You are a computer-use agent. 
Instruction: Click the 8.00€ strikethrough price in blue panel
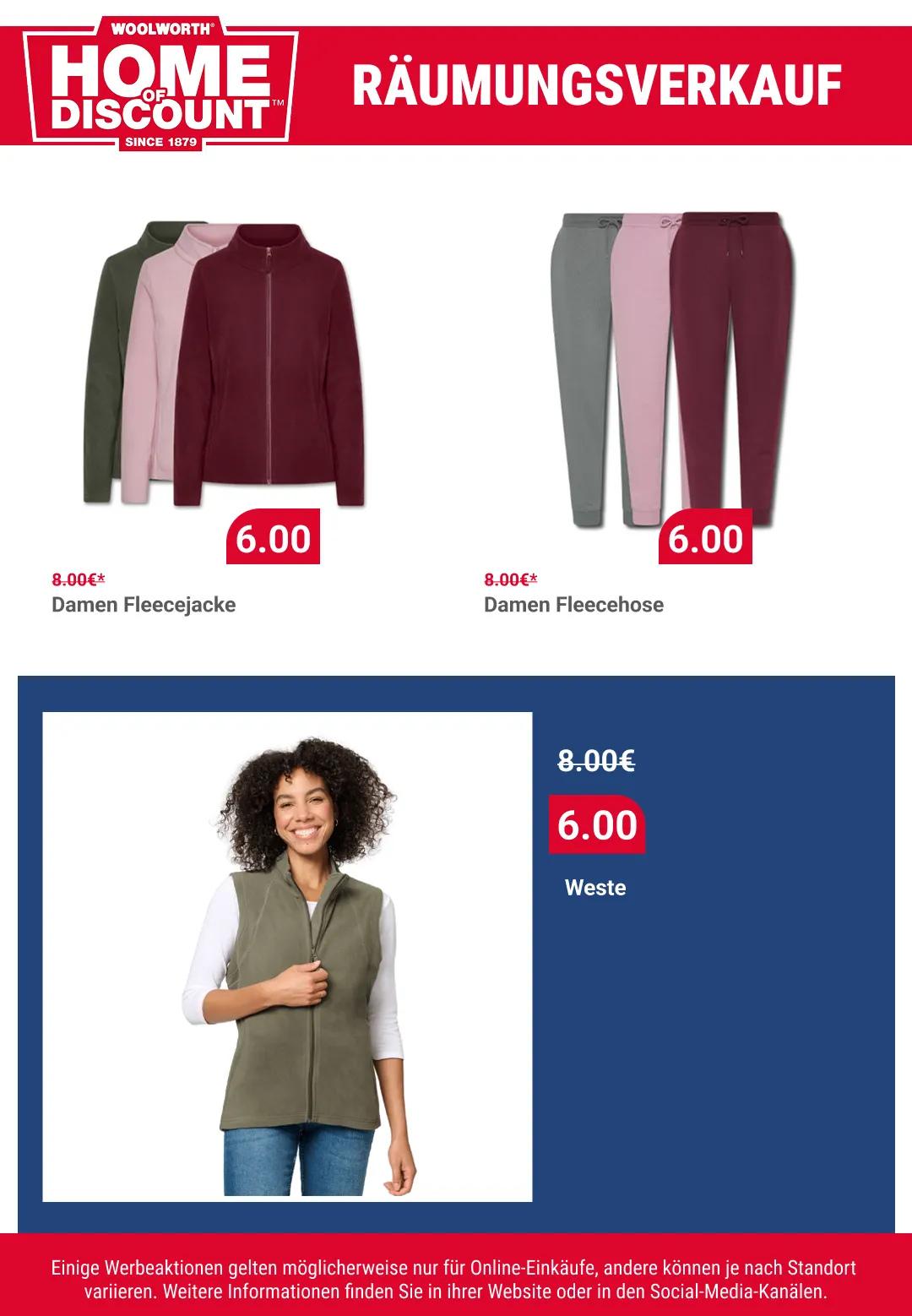tap(596, 761)
